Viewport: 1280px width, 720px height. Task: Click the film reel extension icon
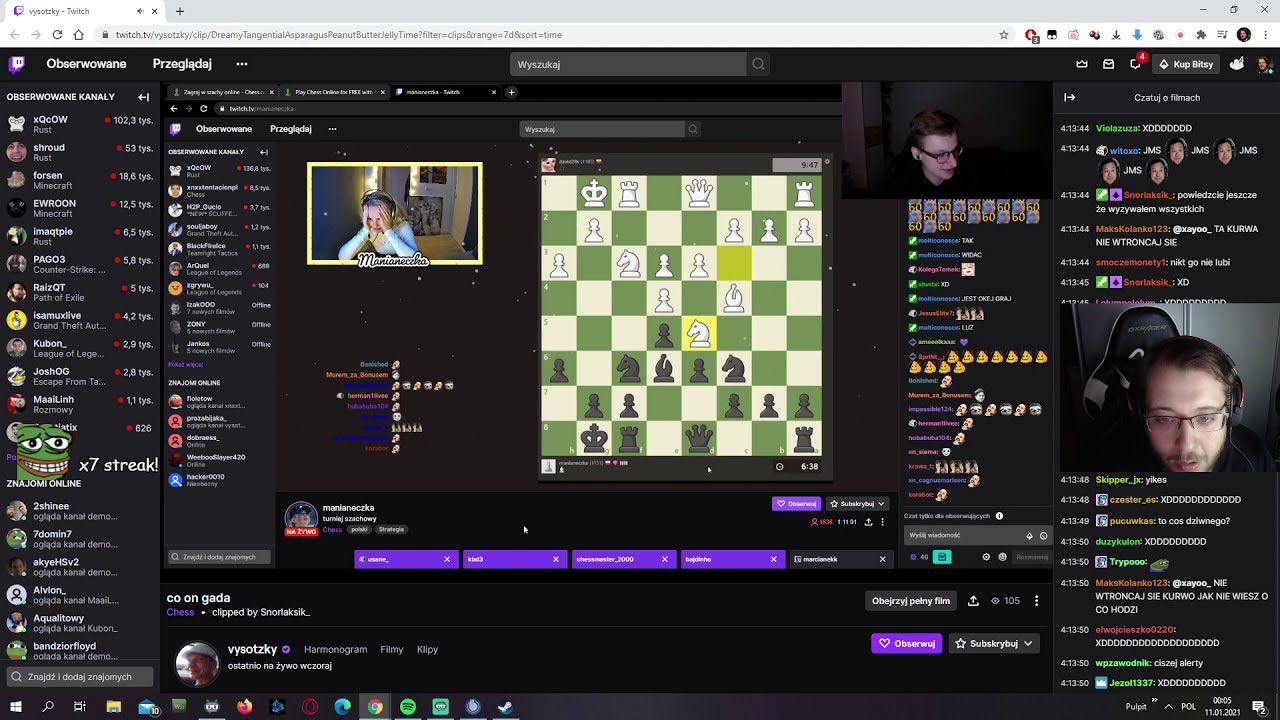tap(1159, 35)
